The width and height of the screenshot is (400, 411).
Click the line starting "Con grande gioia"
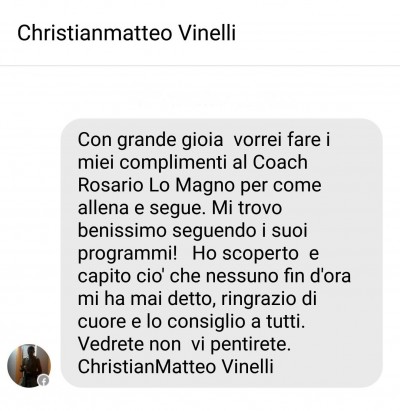[x=204, y=140]
